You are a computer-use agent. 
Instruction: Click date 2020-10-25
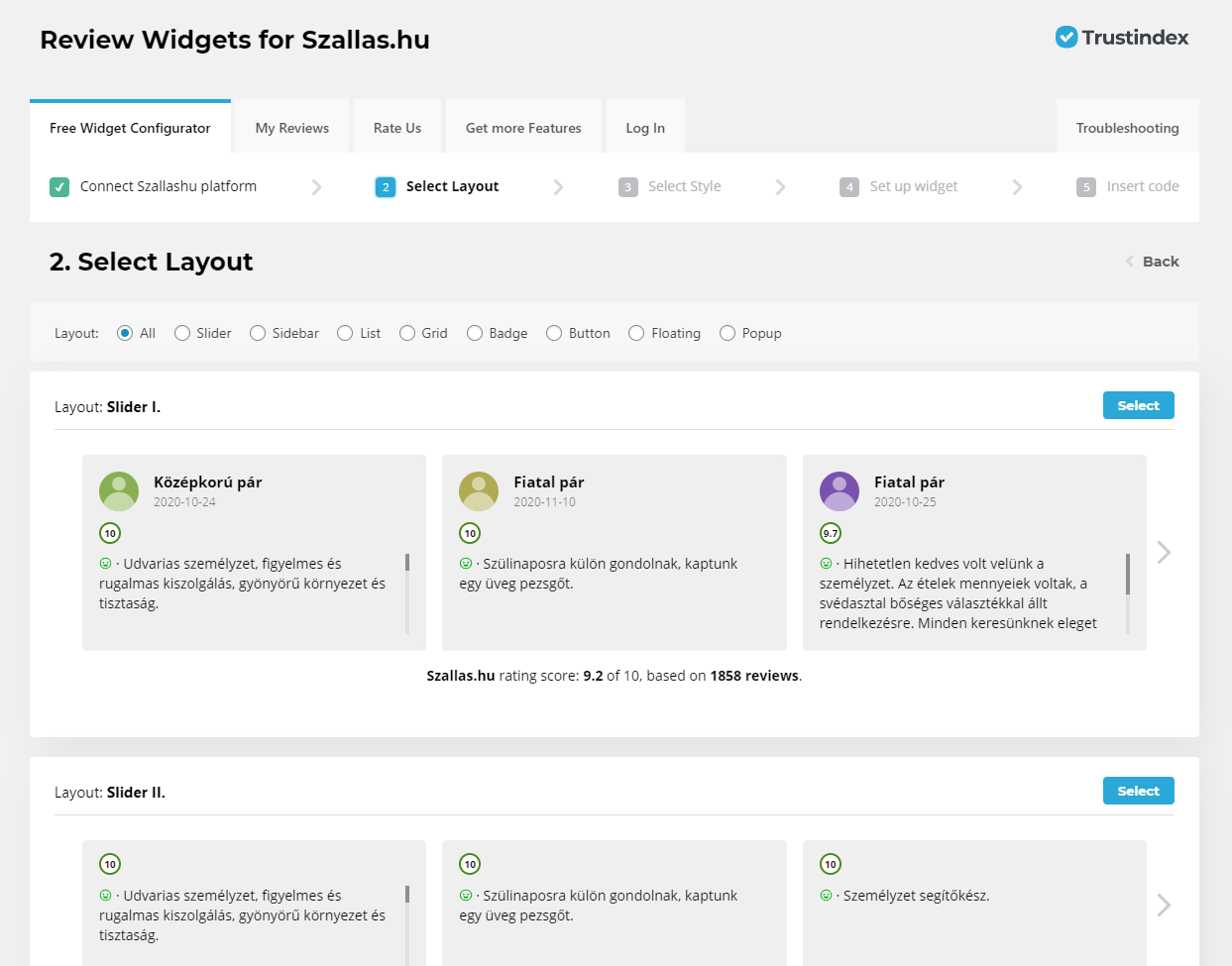905,502
